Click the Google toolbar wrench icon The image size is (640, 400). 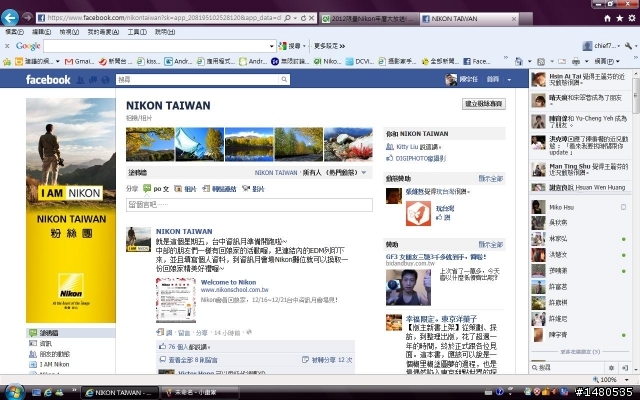click(x=629, y=46)
